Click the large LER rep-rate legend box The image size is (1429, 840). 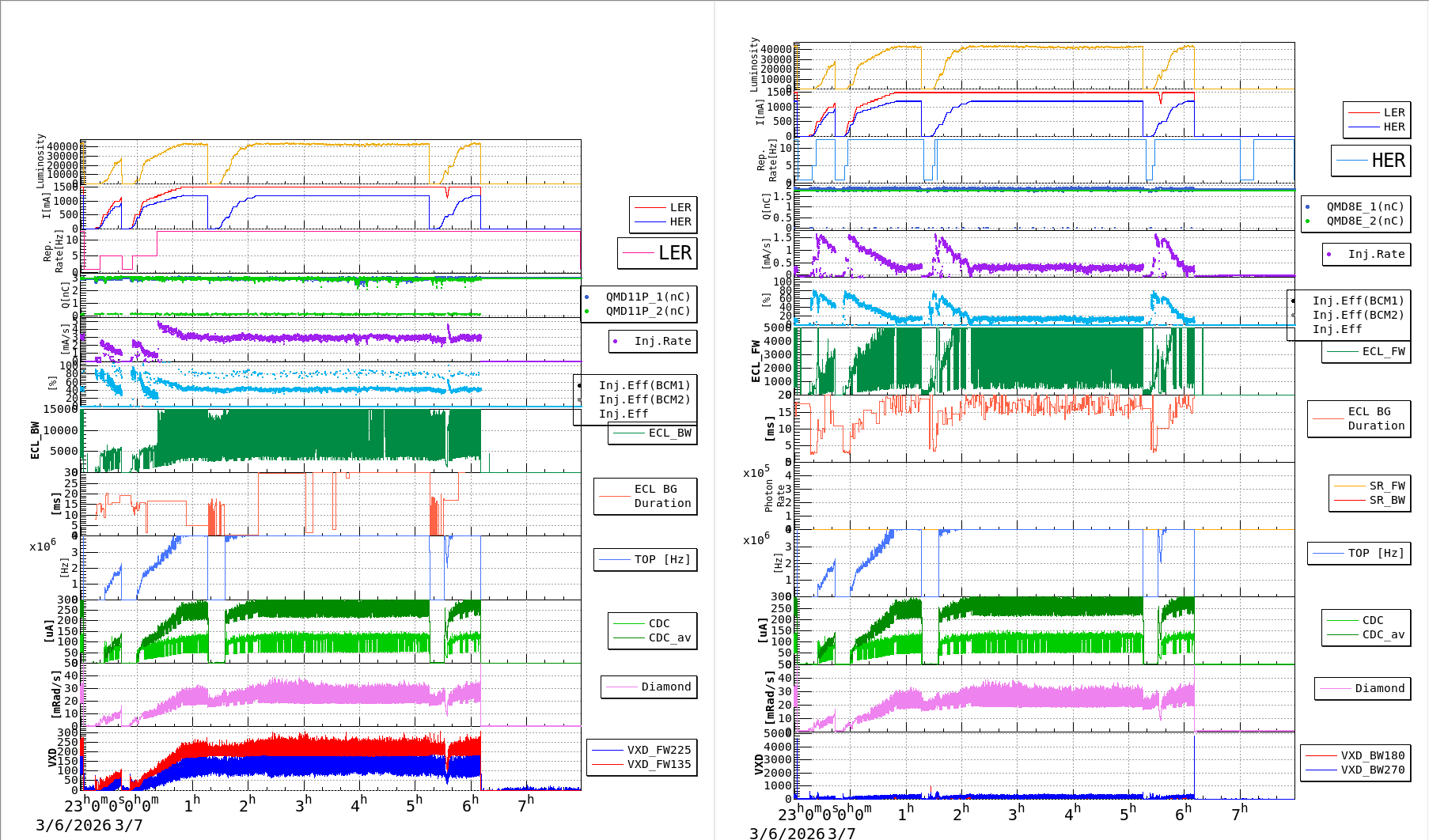(x=658, y=253)
